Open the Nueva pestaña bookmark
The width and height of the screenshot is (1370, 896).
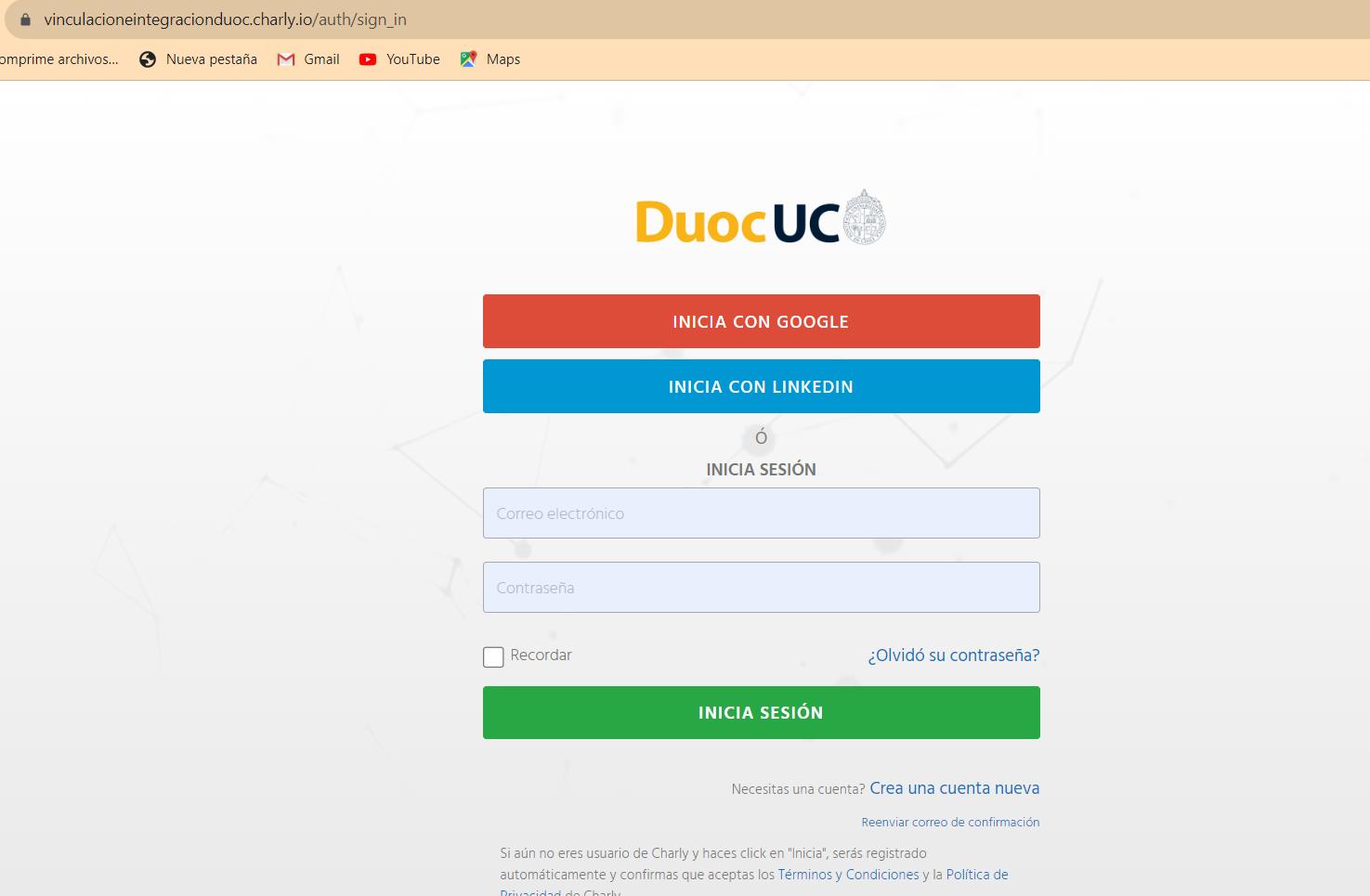pyautogui.click(x=198, y=59)
